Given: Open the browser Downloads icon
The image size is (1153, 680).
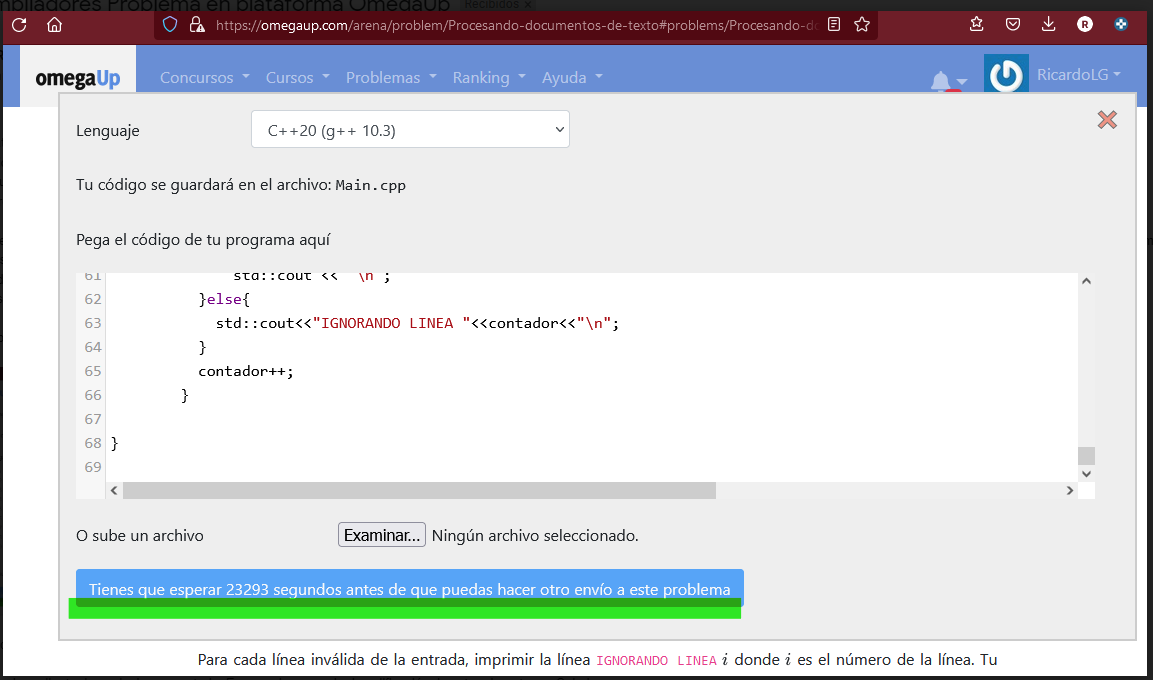Looking at the screenshot, I should coord(1049,24).
